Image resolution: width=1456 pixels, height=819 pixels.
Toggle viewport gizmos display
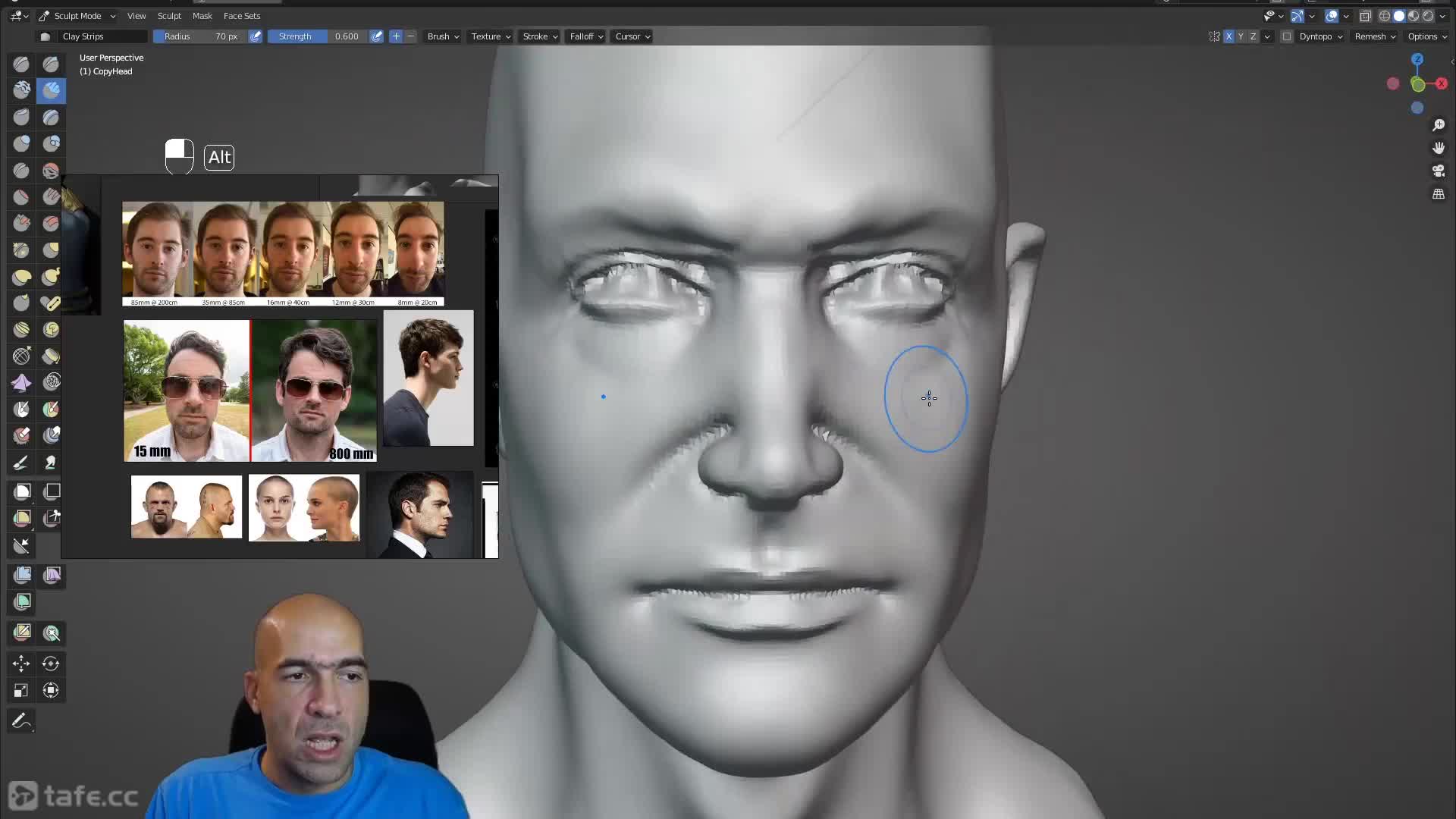click(1298, 16)
